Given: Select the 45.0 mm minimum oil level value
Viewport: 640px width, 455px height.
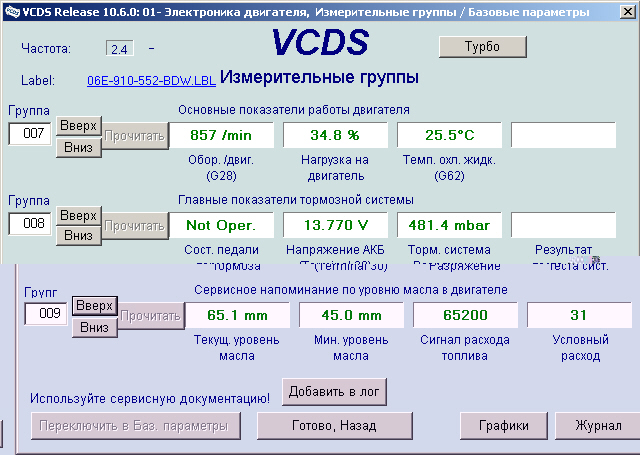Looking at the screenshot, I should pos(351,315).
